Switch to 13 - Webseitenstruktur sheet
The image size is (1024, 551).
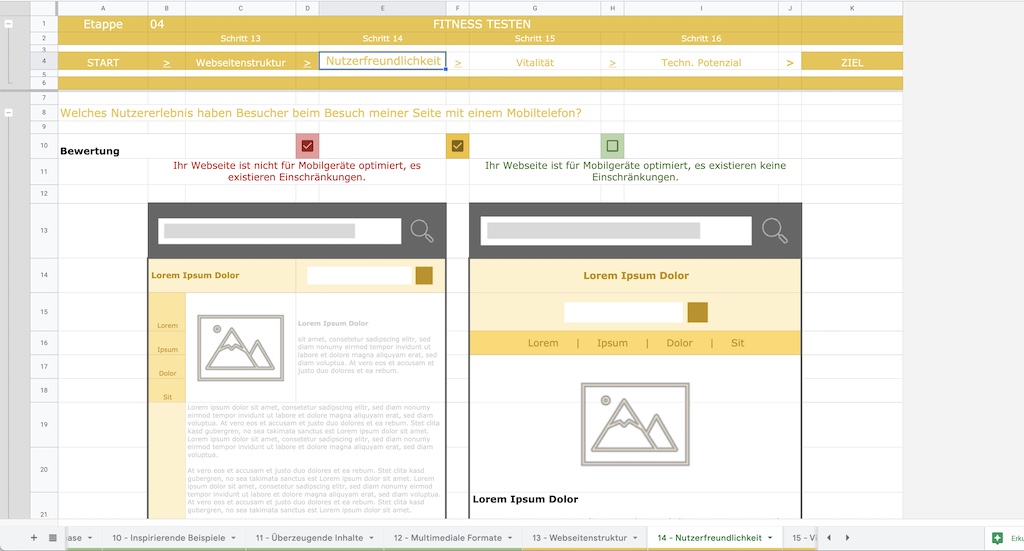pos(579,538)
